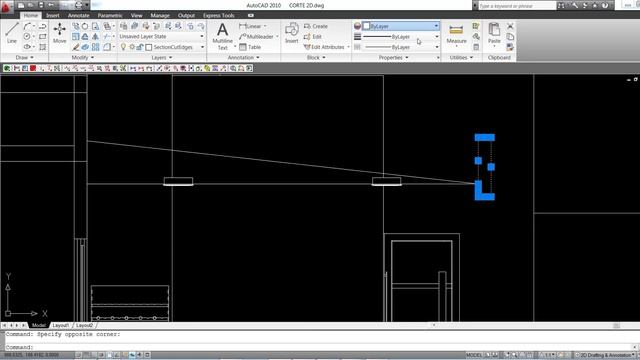The image size is (640, 360).
Task: Toggle the layer on/off lightbulb icon
Action: [123, 47]
